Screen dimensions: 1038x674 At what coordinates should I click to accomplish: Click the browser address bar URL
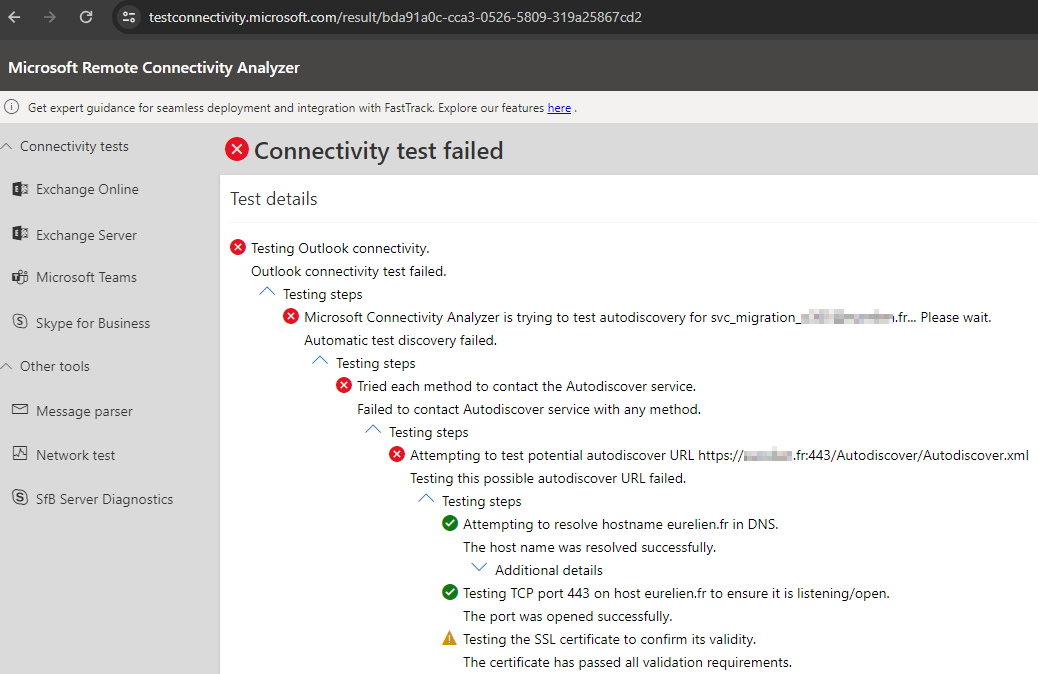[x=395, y=17]
